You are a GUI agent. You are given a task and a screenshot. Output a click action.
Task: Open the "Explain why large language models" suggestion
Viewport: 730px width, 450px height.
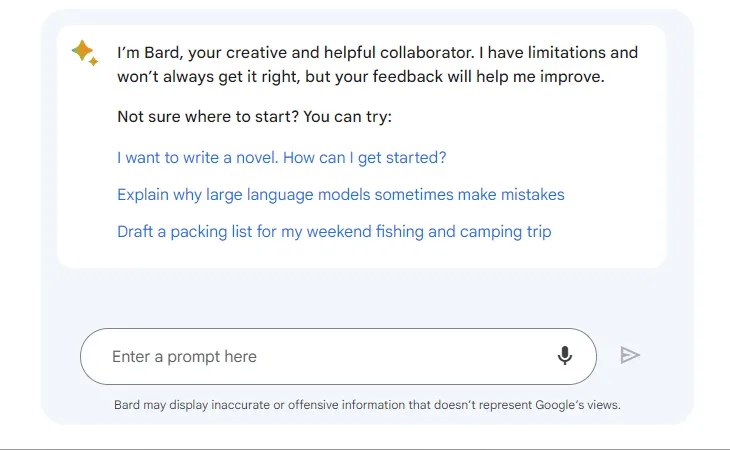point(340,195)
